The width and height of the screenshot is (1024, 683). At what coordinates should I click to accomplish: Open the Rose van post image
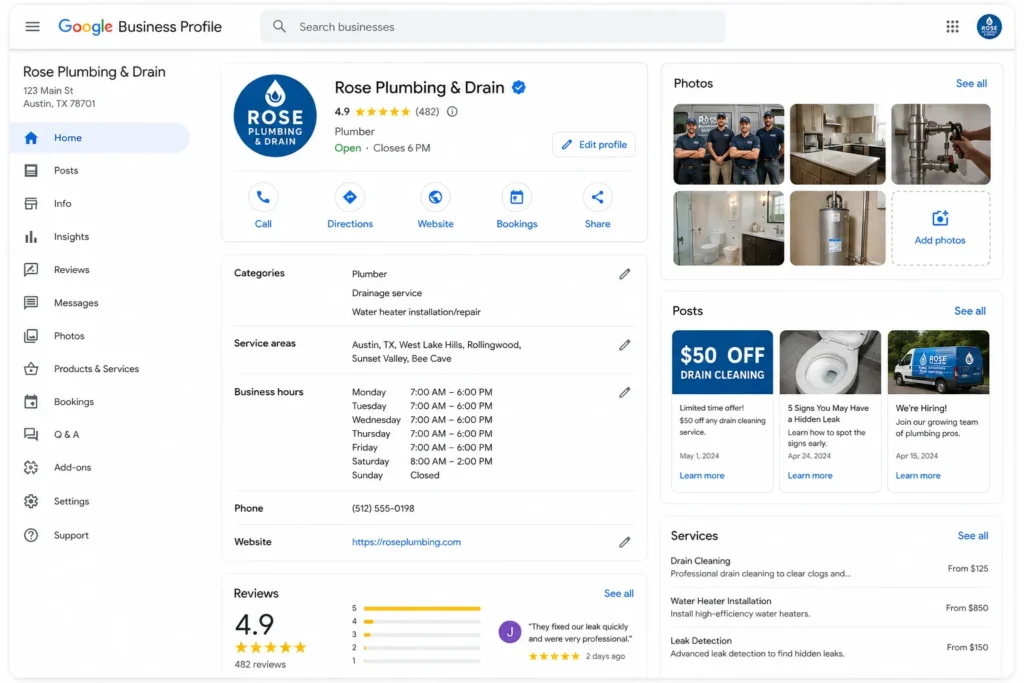938,362
